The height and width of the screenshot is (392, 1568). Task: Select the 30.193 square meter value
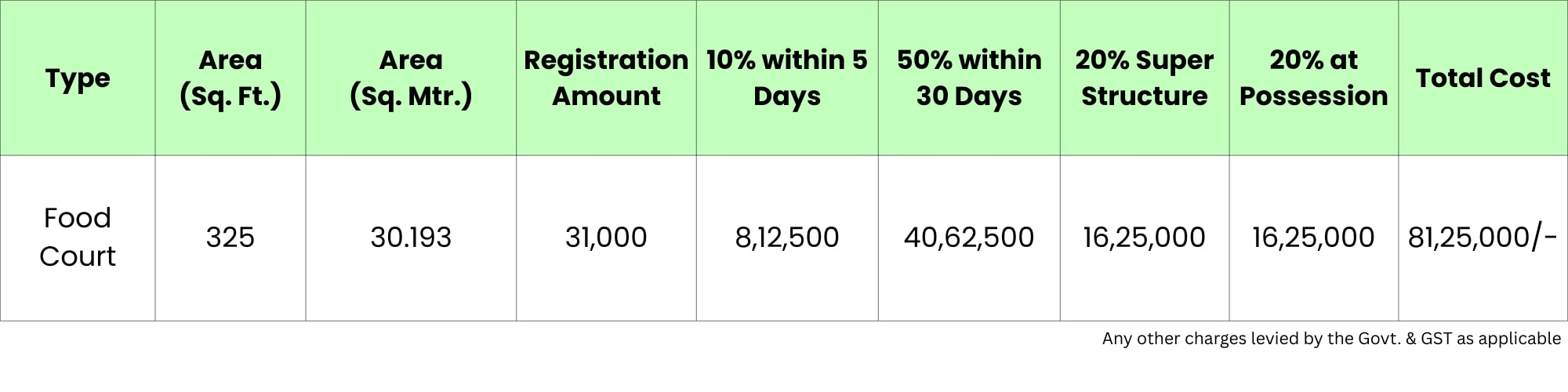point(411,237)
